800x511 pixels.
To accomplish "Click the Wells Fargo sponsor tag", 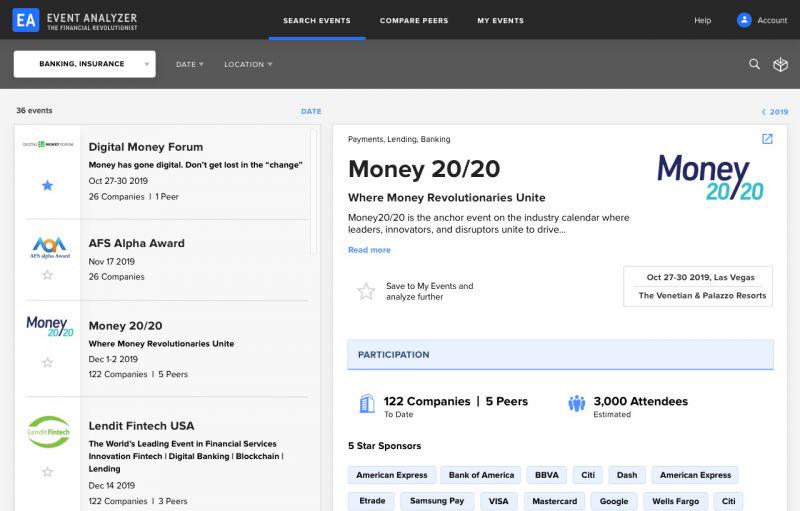I will pyautogui.click(x=676, y=501).
